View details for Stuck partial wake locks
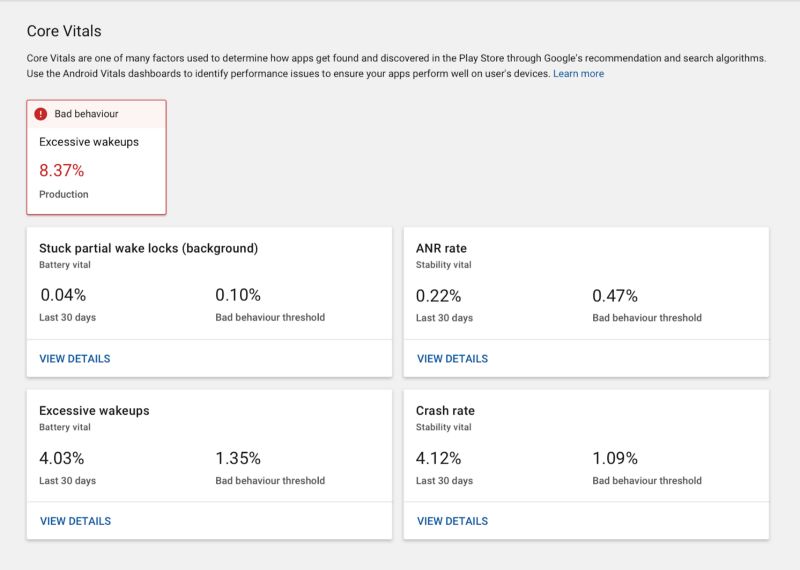Image resolution: width=800 pixels, height=570 pixels. (75, 359)
